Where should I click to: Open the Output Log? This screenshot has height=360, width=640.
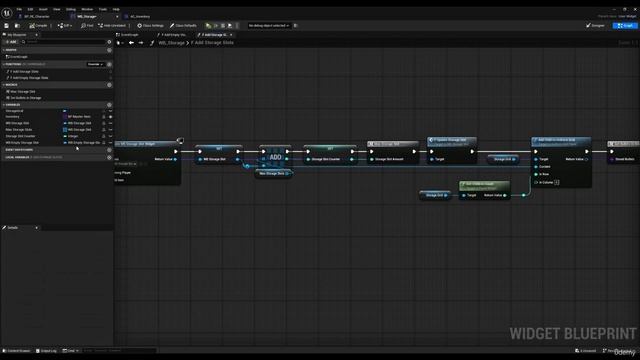[46, 351]
